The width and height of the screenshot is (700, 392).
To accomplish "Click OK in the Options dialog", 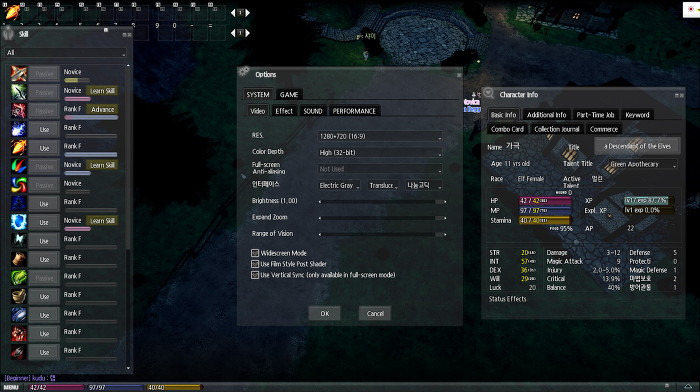I will pos(325,313).
